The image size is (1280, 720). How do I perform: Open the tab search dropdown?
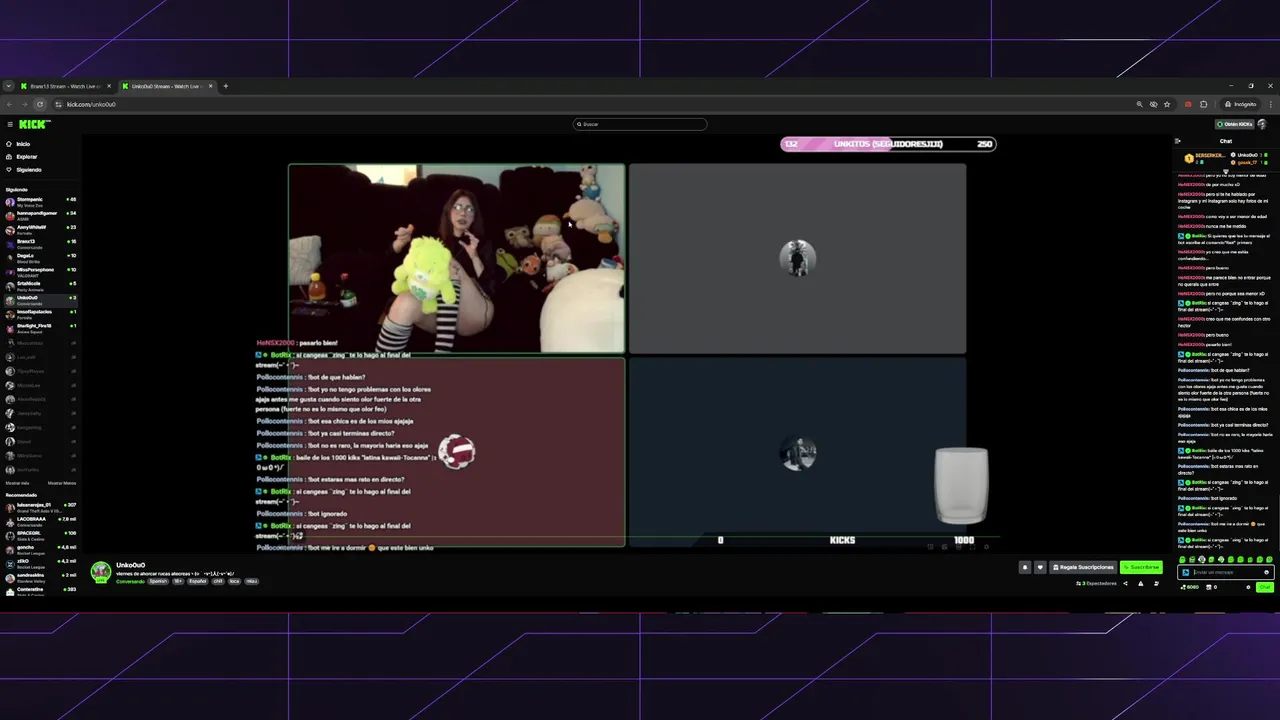pos(8,86)
